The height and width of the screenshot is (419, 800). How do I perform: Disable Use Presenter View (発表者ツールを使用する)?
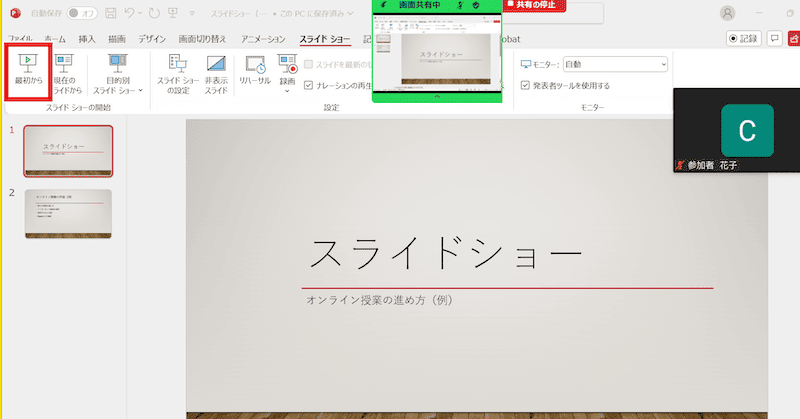pyautogui.click(x=526, y=86)
